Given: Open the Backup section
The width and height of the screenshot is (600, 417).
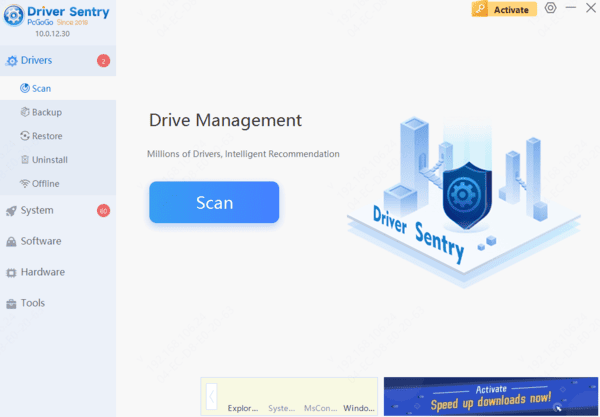Looking at the screenshot, I should 46,112.
